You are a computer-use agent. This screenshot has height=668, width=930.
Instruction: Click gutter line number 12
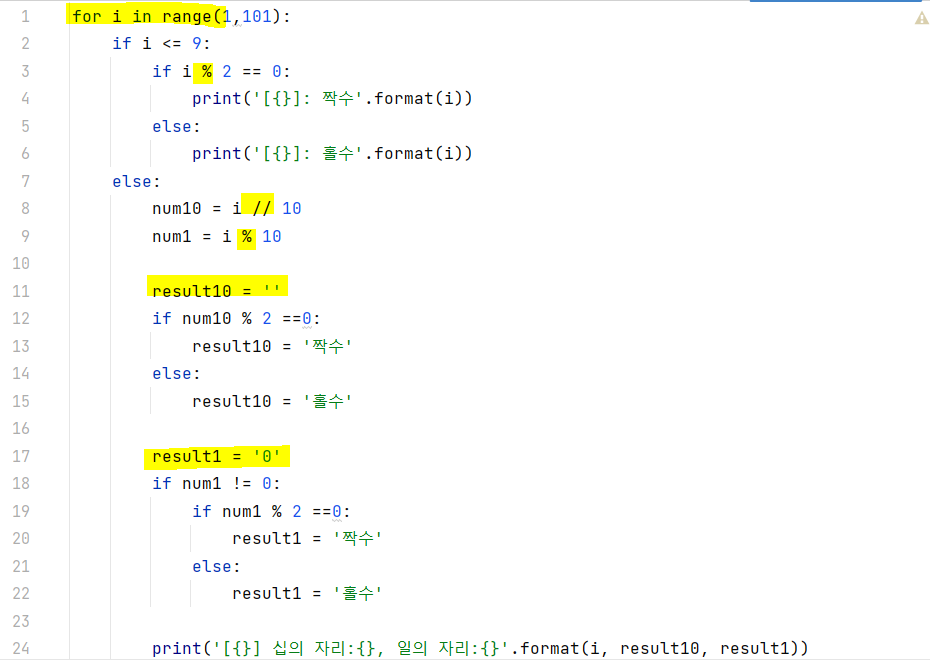click(21, 319)
